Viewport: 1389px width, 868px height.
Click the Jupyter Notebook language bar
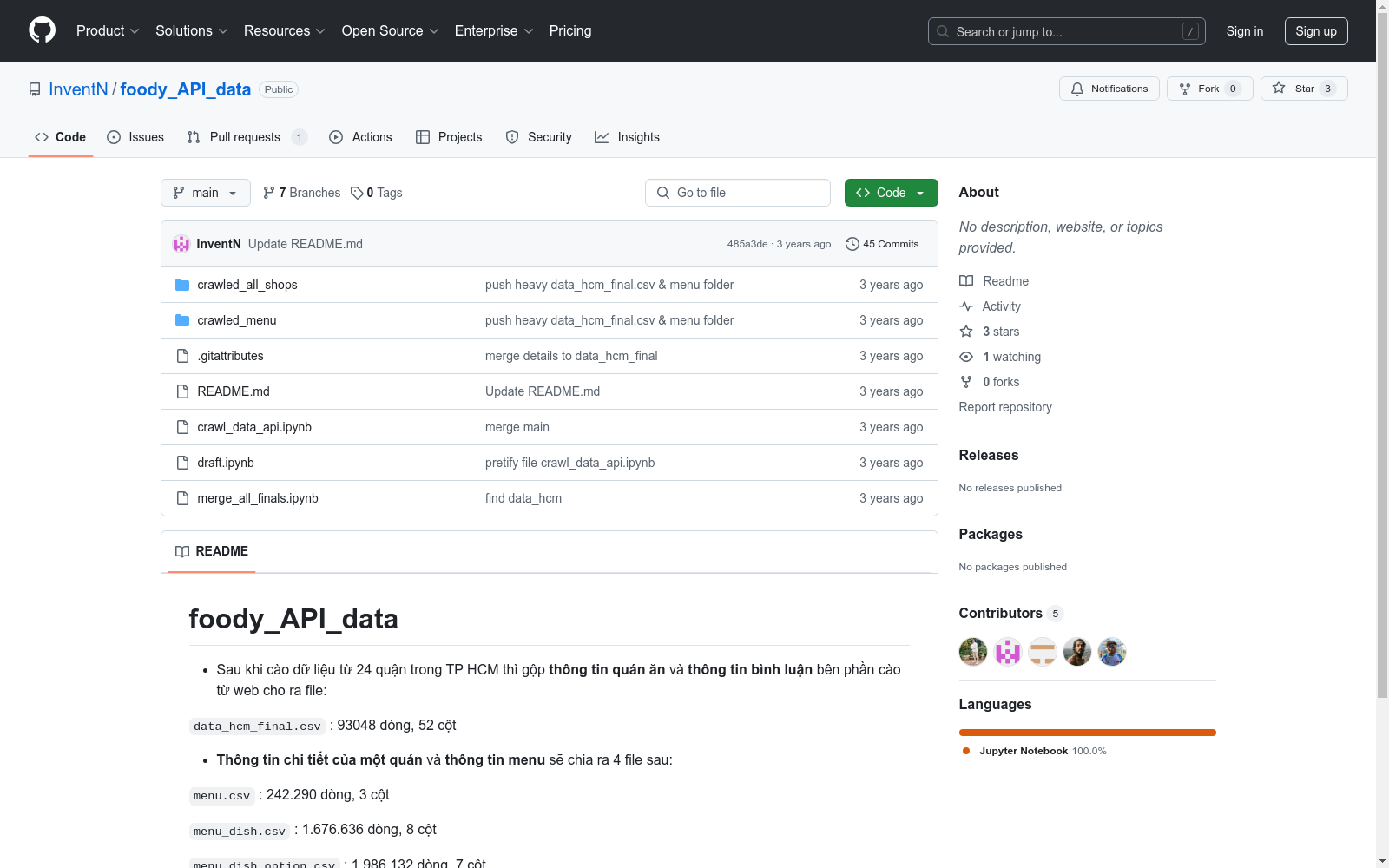pos(1088,733)
